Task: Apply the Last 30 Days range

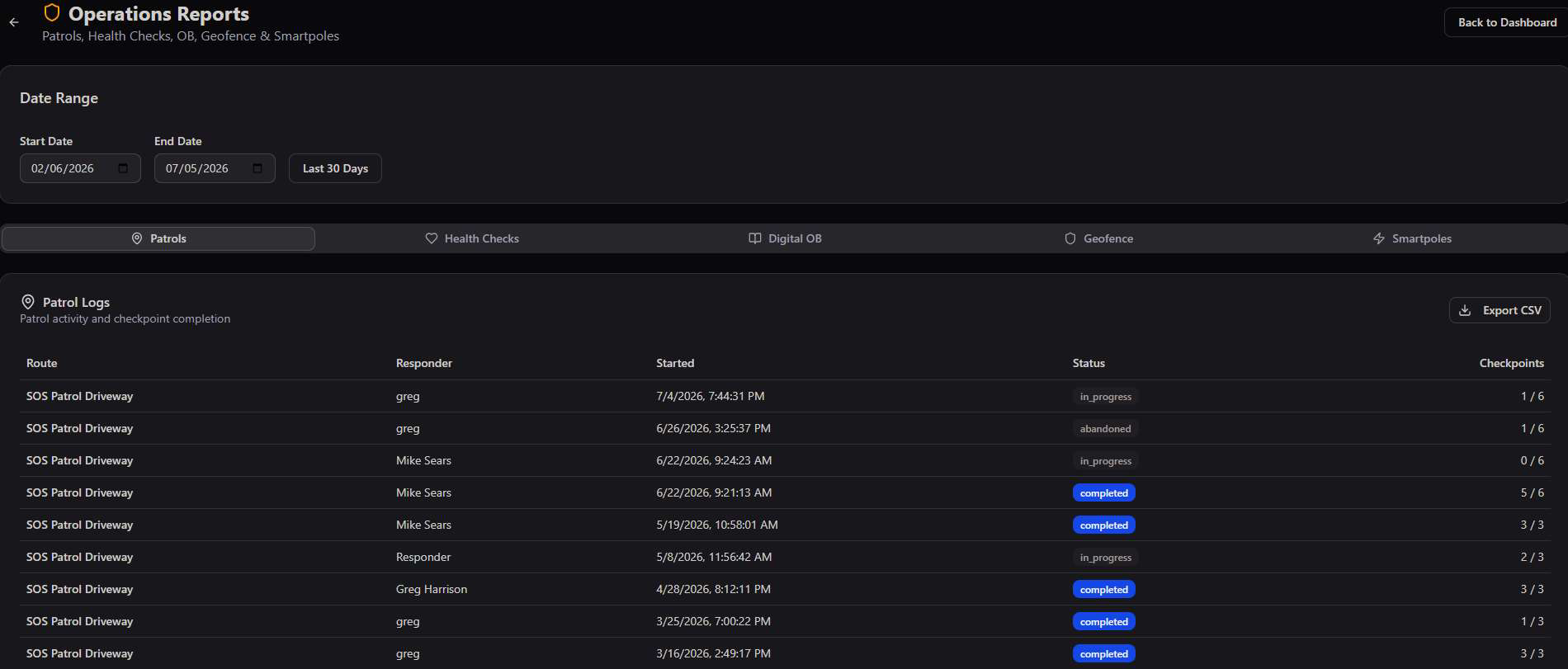Action: point(335,168)
